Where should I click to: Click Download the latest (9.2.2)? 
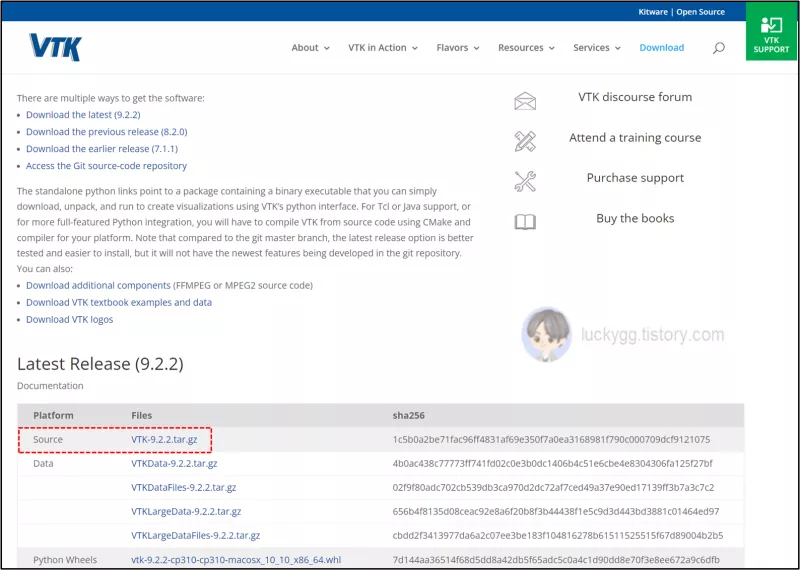coord(83,115)
